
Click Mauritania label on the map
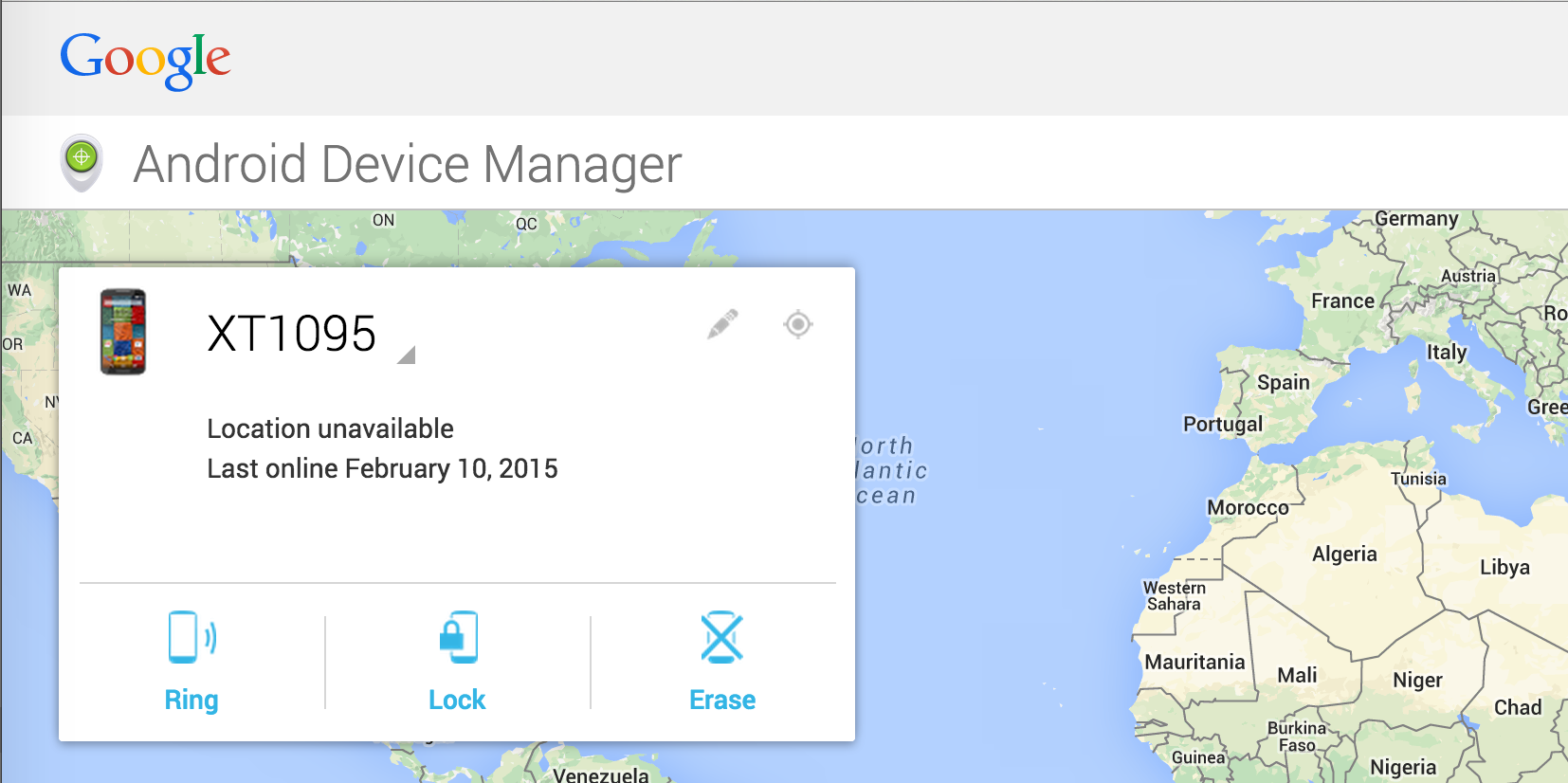tap(1194, 662)
